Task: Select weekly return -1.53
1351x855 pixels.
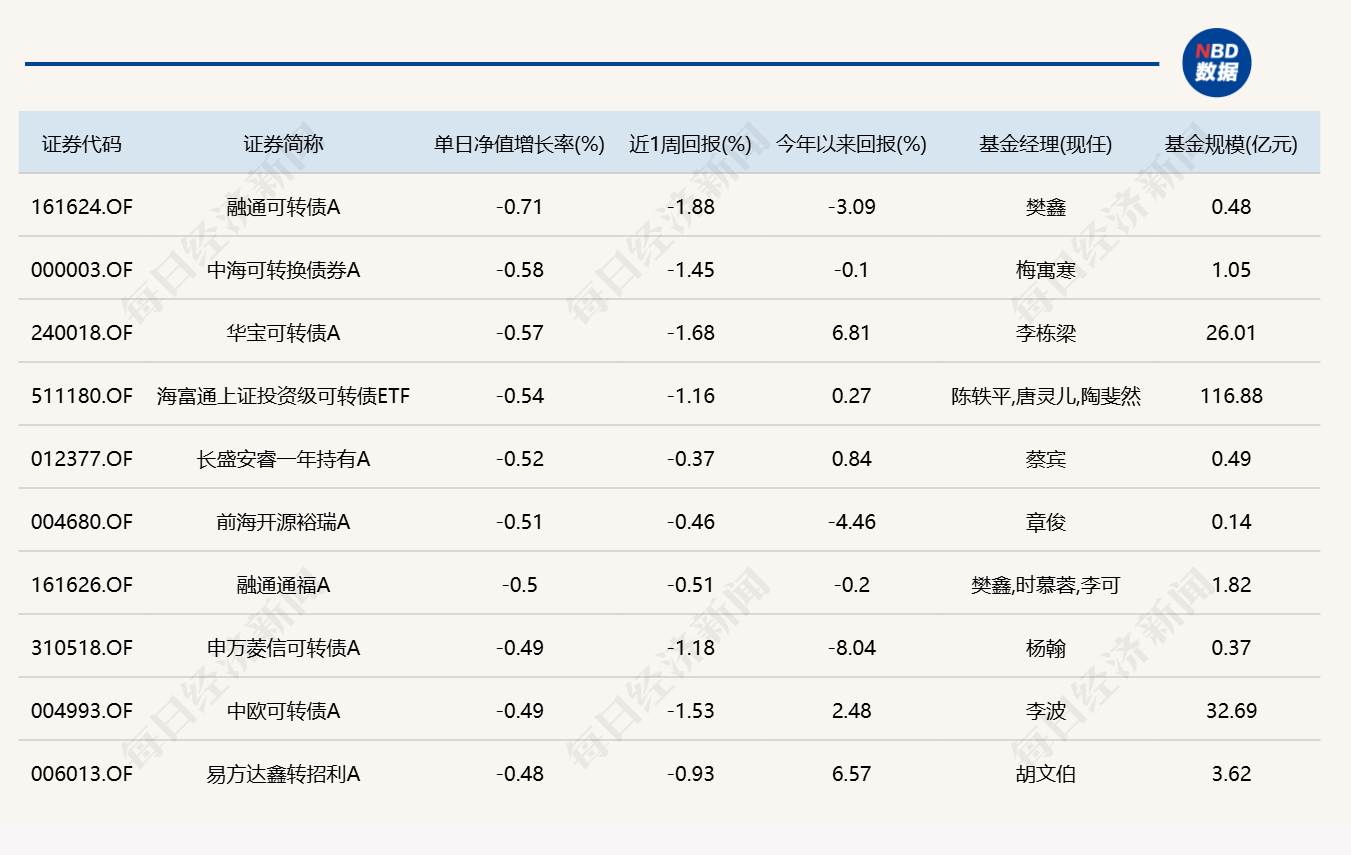Action: coord(690,711)
